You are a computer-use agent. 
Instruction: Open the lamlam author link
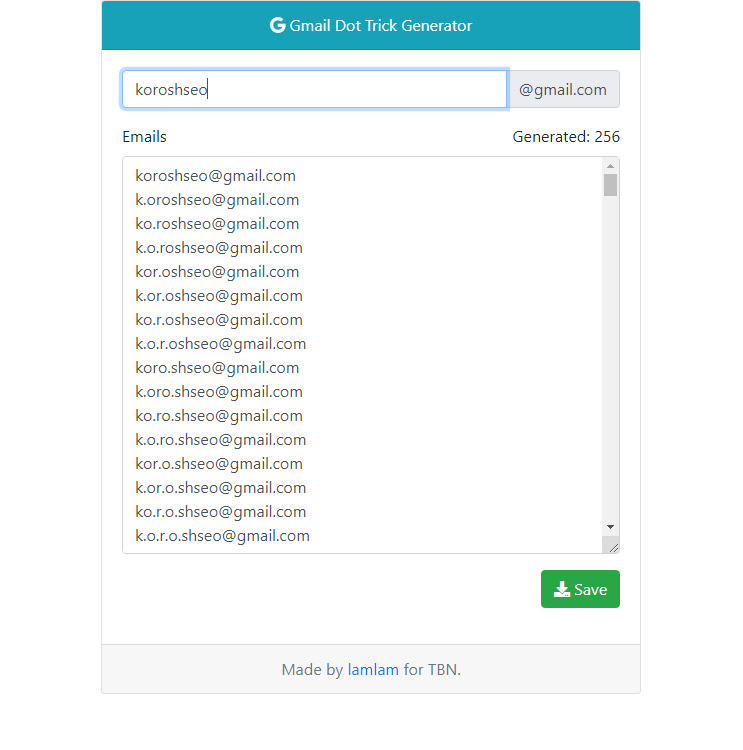coord(373,670)
